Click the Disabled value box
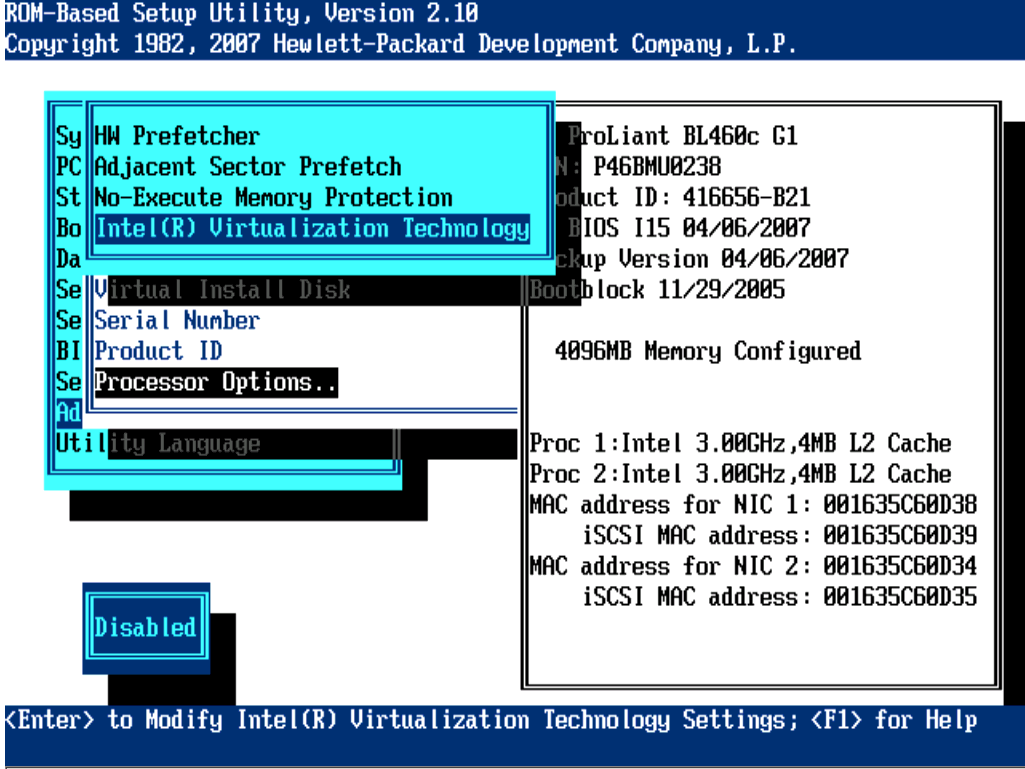1025x769 pixels. pos(145,628)
